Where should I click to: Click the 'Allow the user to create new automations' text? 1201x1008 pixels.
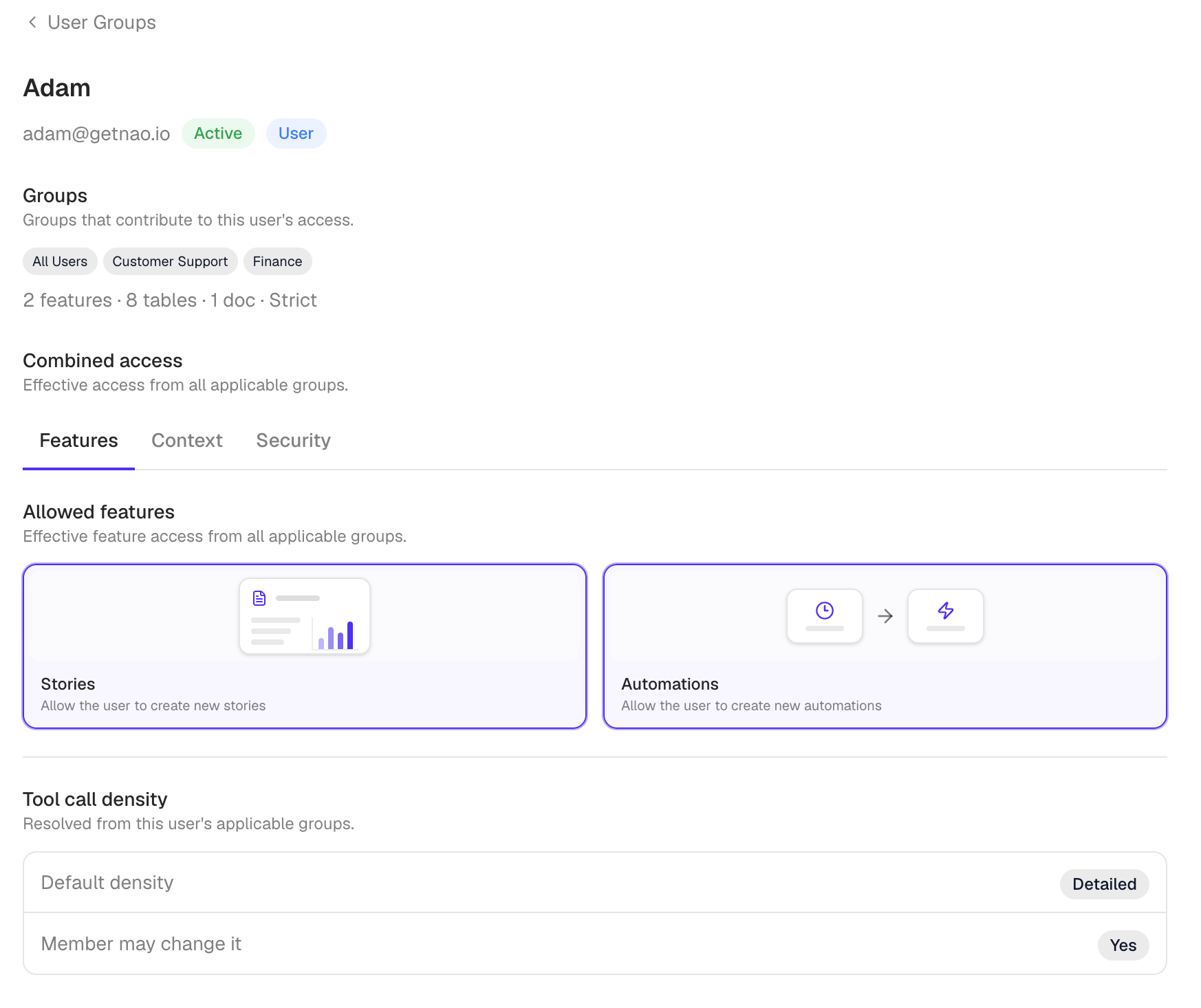click(751, 705)
